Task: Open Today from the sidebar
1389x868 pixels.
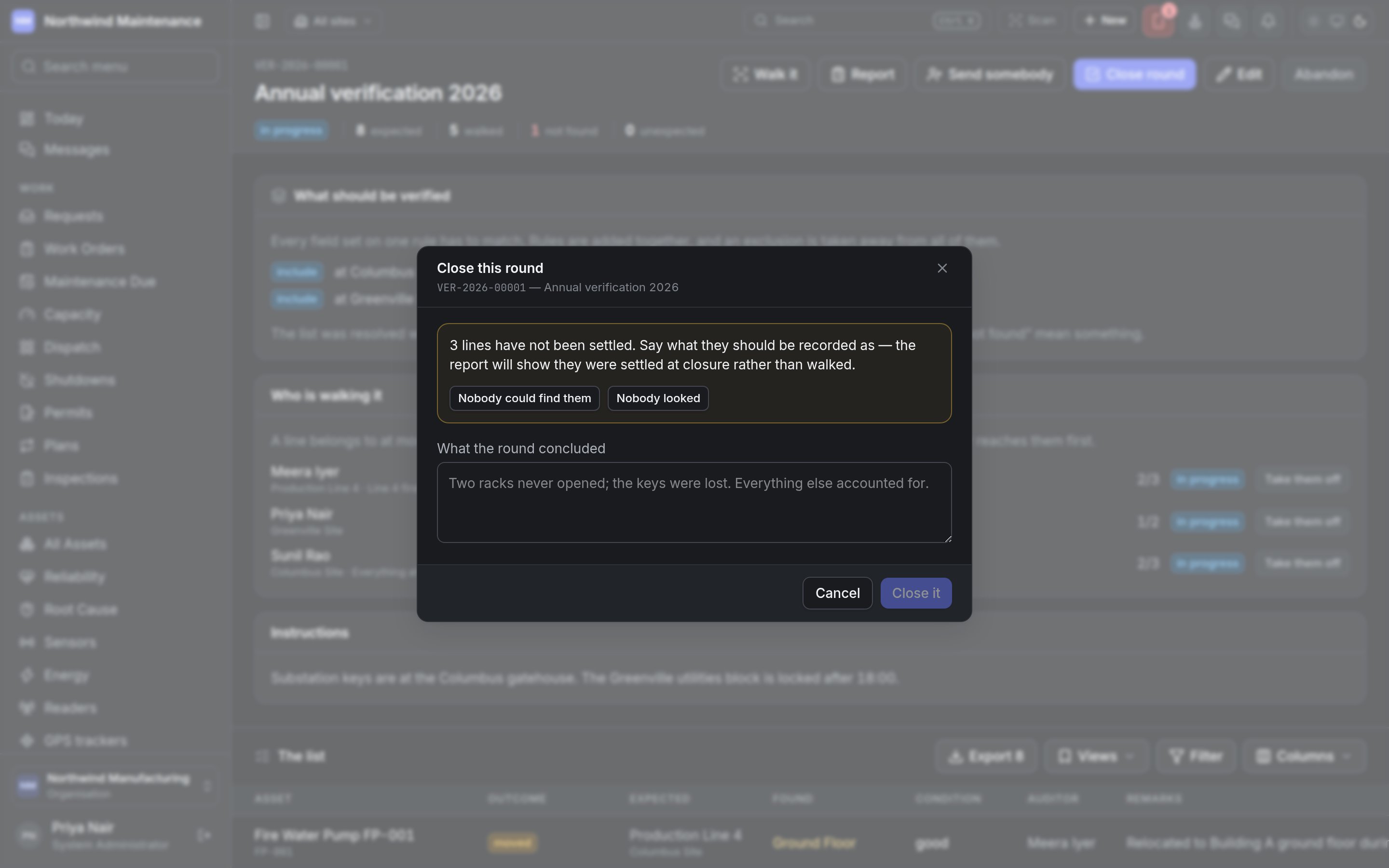Action: pos(115,119)
